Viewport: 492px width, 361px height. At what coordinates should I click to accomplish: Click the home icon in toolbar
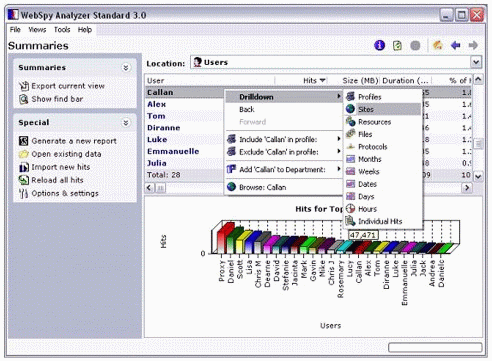pyautogui.click(x=437, y=45)
